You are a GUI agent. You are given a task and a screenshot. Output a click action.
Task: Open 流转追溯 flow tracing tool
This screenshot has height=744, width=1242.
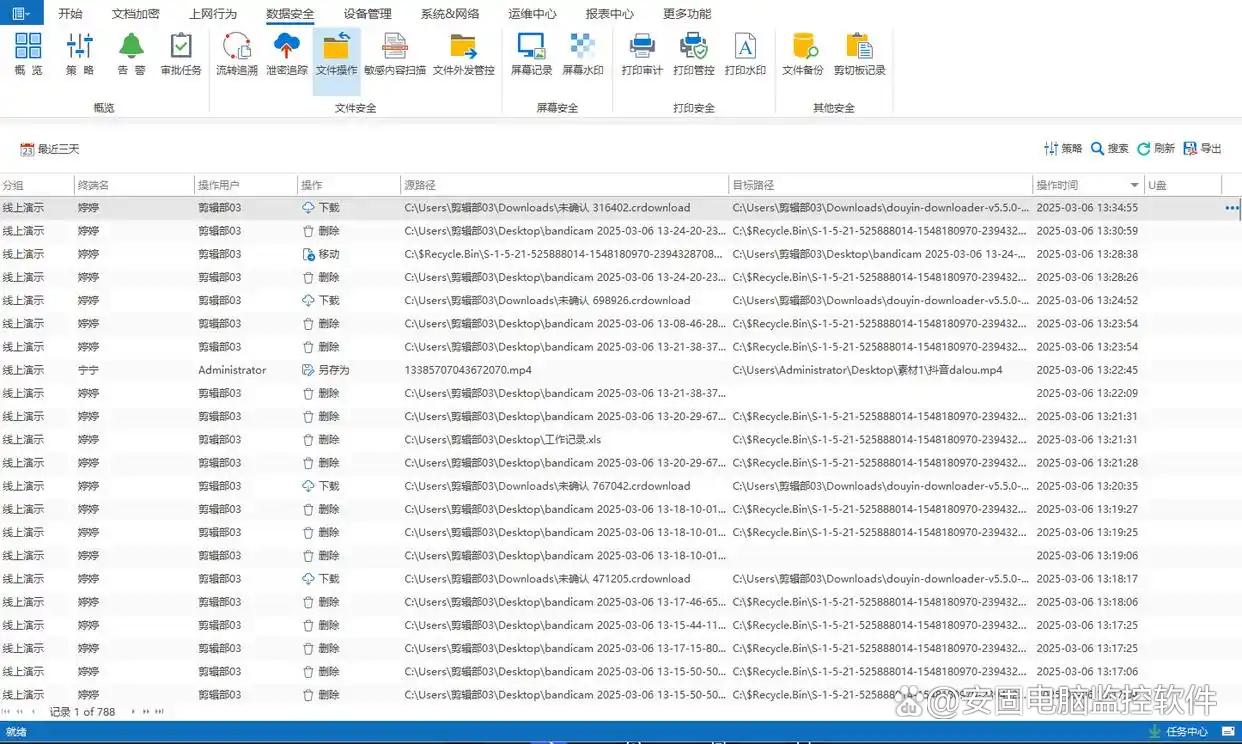(x=237, y=54)
